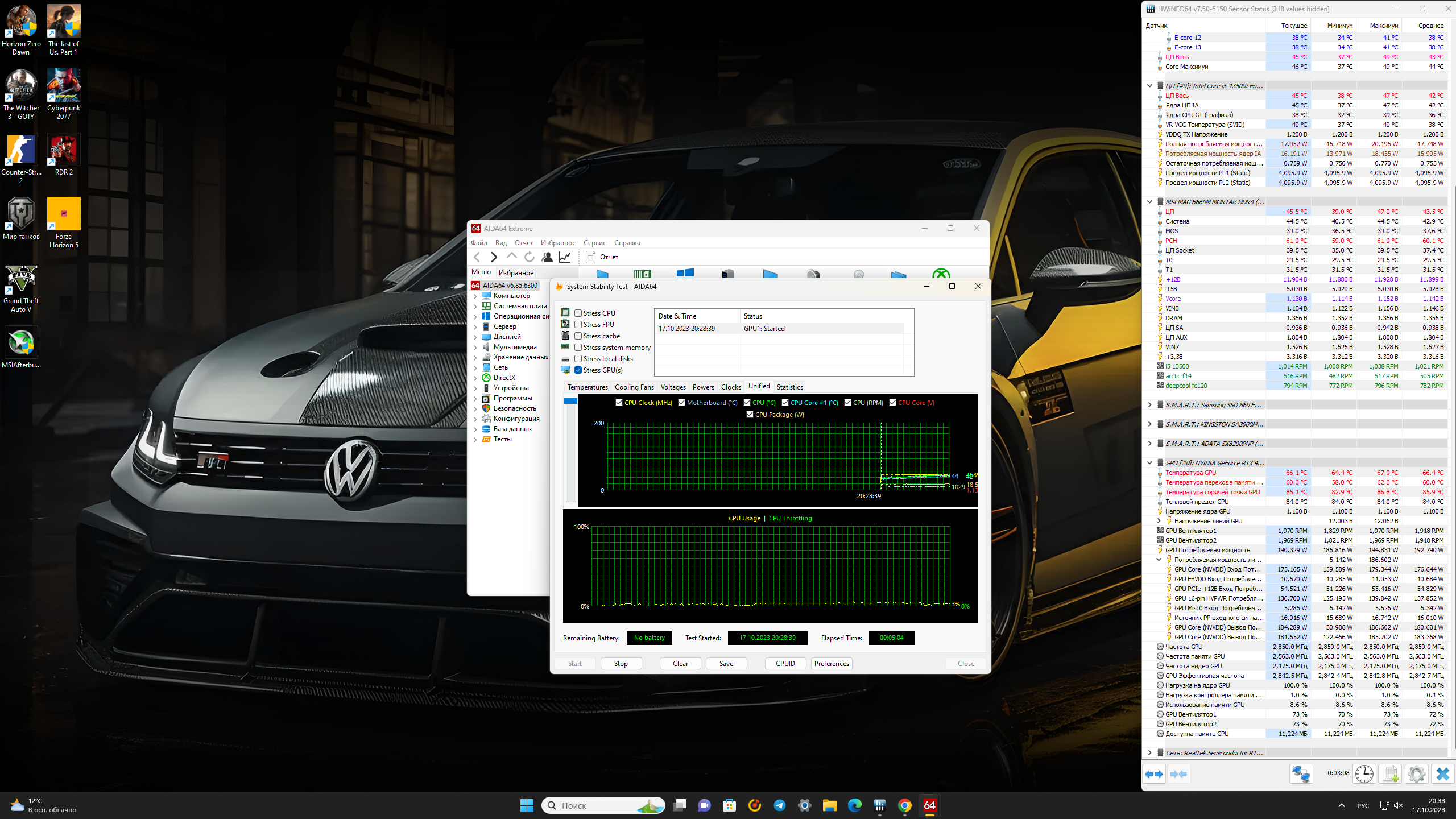Reset HWiNFO sensor values with clock icon
This screenshot has height=819, width=1456.
pyautogui.click(x=1364, y=774)
